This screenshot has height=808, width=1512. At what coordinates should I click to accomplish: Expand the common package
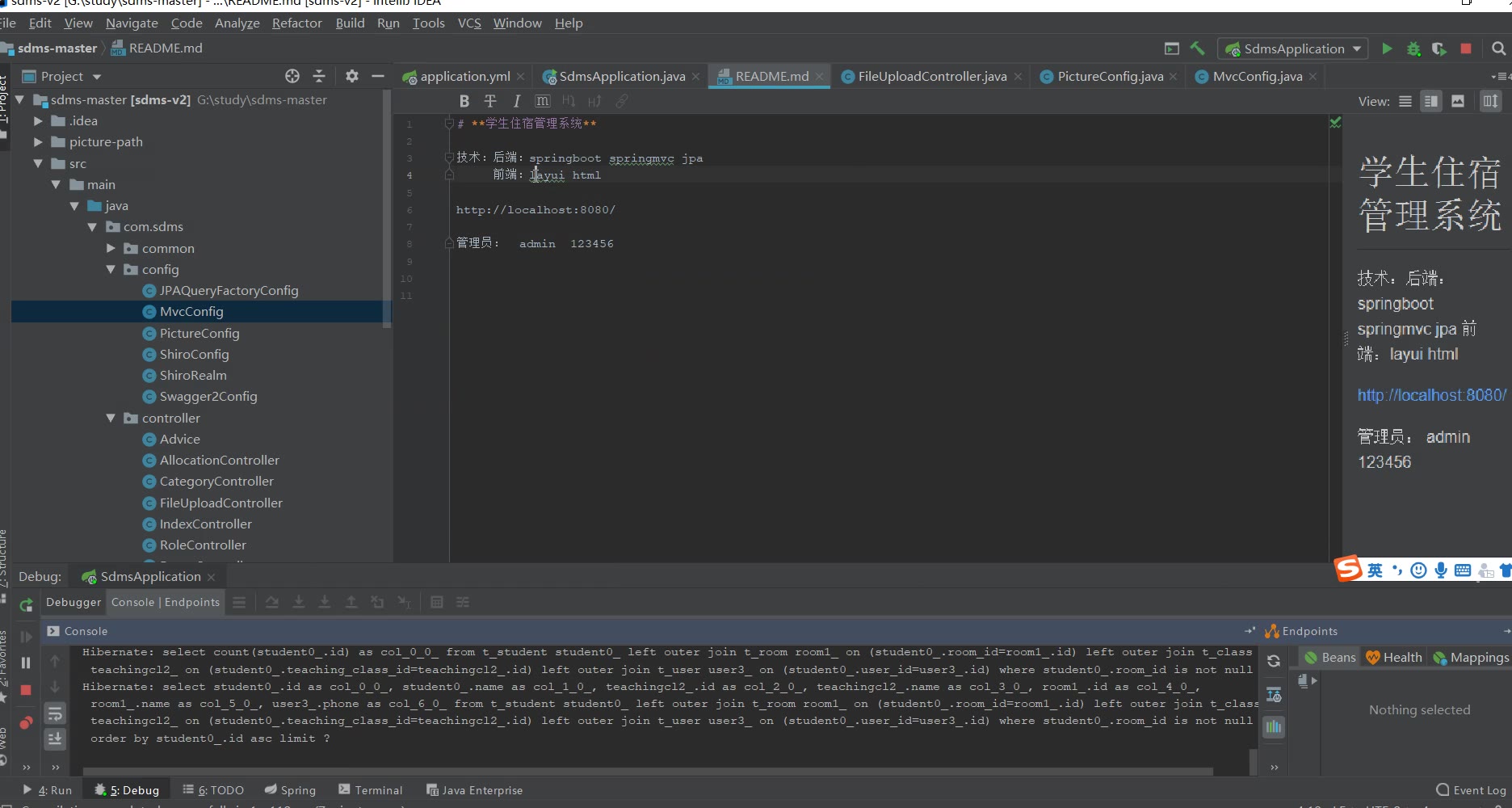[111, 248]
